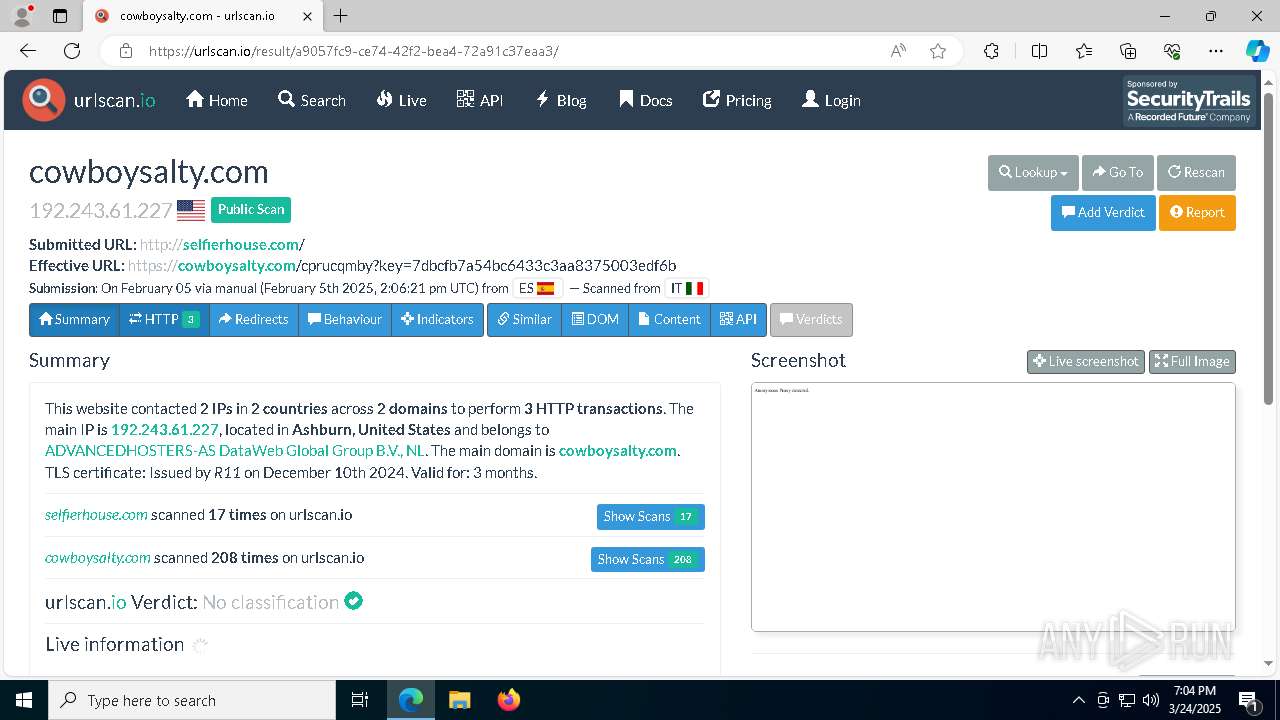Click the Windows Start button
Screen dimensions: 1280x720
click(24, 700)
